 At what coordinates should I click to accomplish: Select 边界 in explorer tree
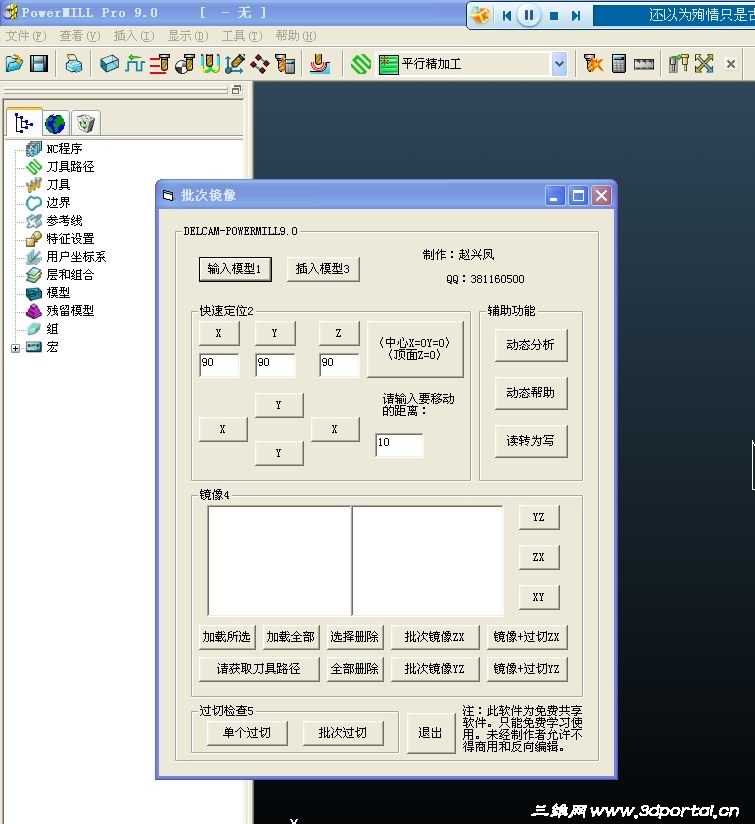[58, 202]
